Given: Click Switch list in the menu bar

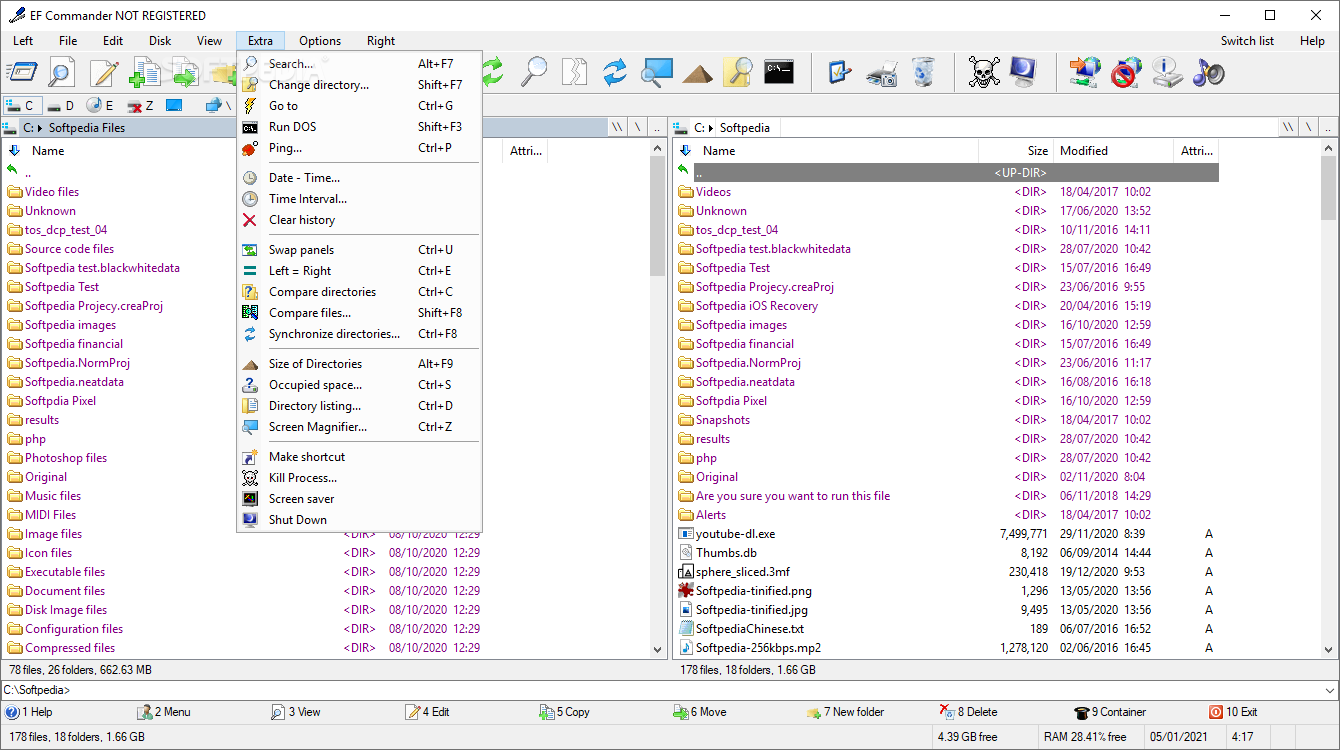Looking at the screenshot, I should (x=1247, y=41).
